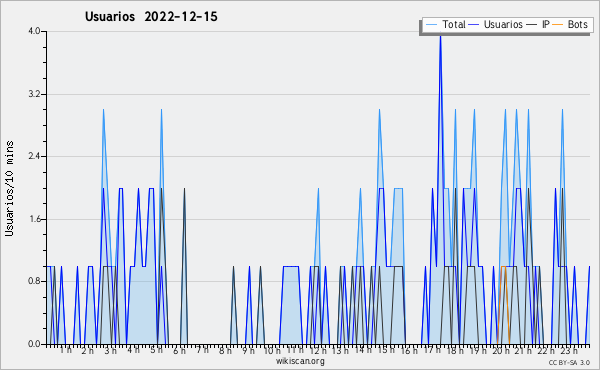This screenshot has height=370, width=600.
Task: Click the '5 h' x-axis label
Action: click(x=156, y=350)
